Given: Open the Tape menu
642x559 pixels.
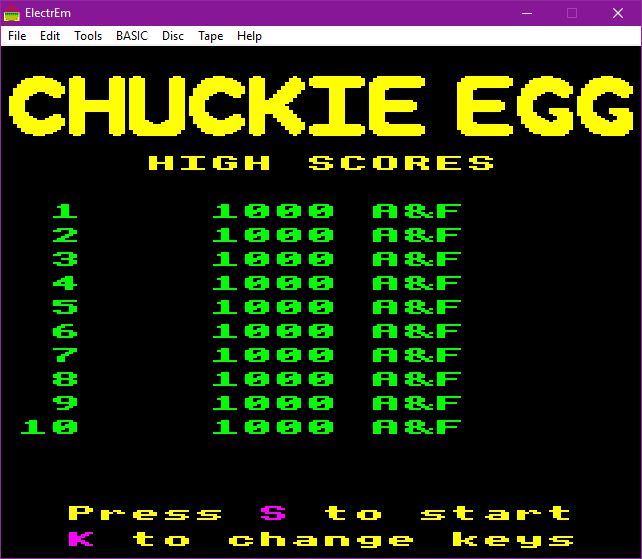Looking at the screenshot, I should [x=210, y=36].
